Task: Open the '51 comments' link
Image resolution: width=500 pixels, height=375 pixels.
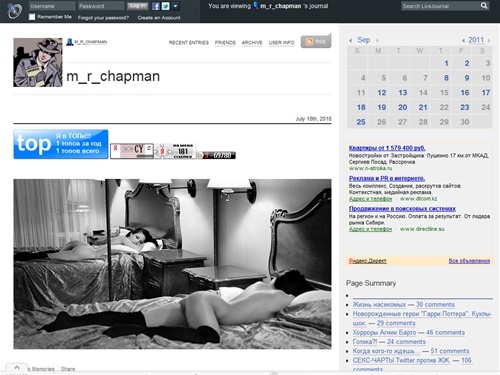Action: 450,351
